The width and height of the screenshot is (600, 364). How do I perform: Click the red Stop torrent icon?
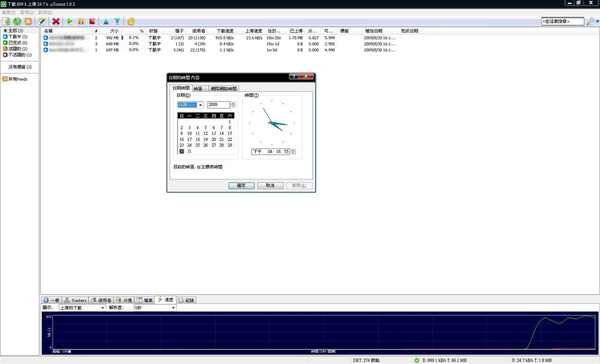coord(92,21)
